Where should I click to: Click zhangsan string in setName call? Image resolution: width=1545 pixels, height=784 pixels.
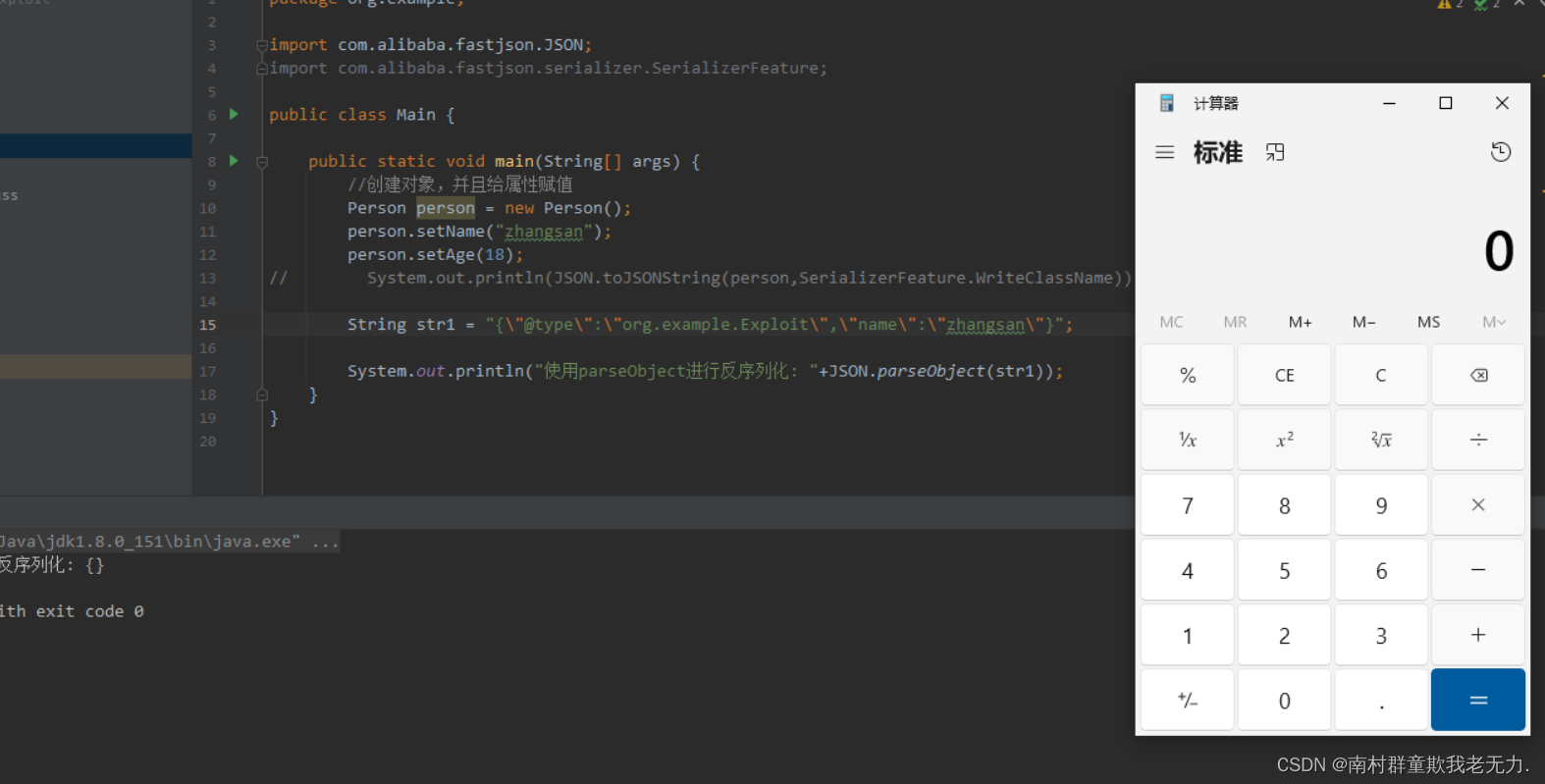coord(544,232)
